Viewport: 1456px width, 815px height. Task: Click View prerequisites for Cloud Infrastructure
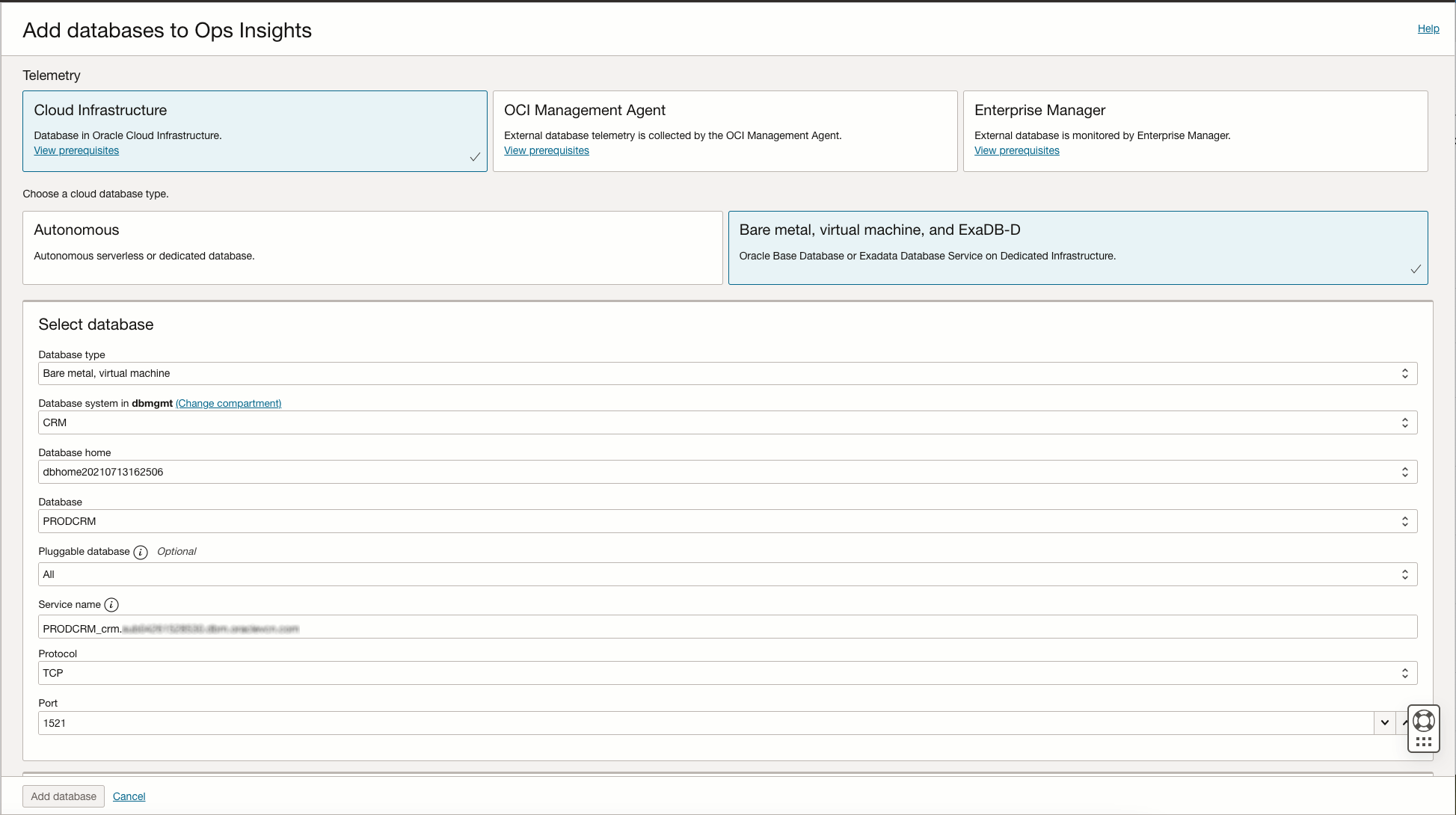(76, 150)
